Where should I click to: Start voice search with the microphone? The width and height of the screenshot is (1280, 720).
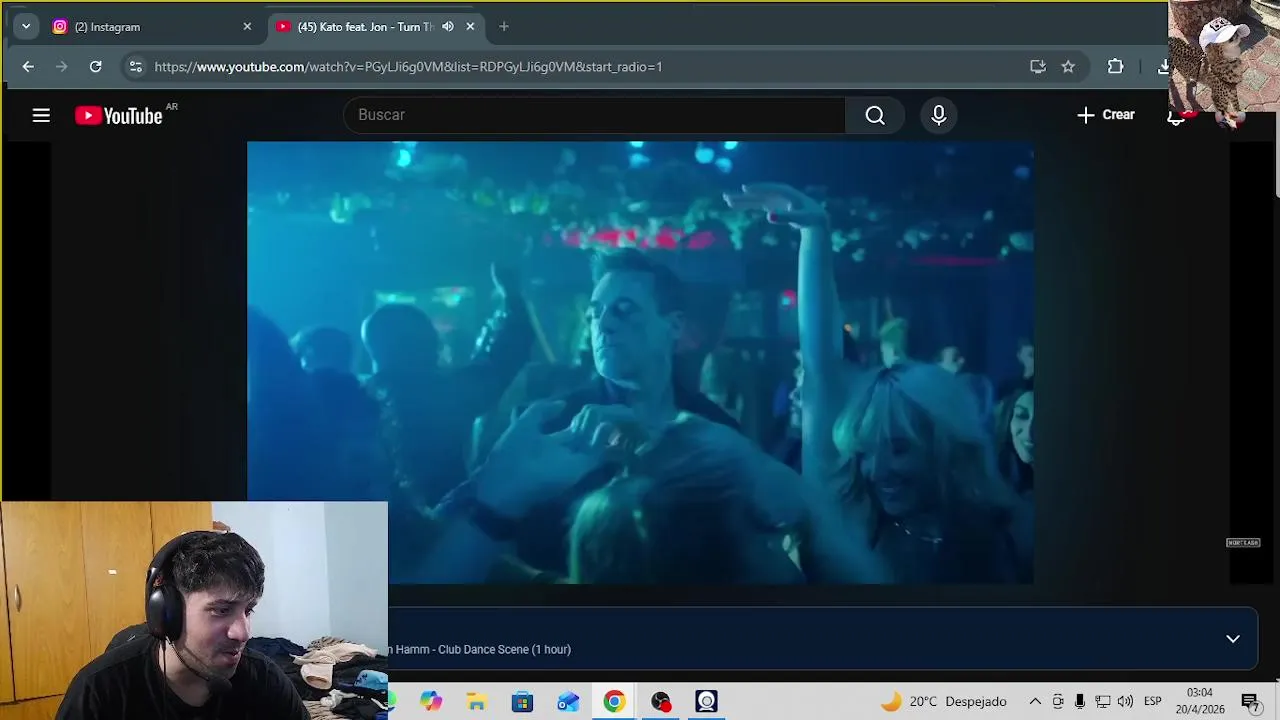(x=938, y=115)
